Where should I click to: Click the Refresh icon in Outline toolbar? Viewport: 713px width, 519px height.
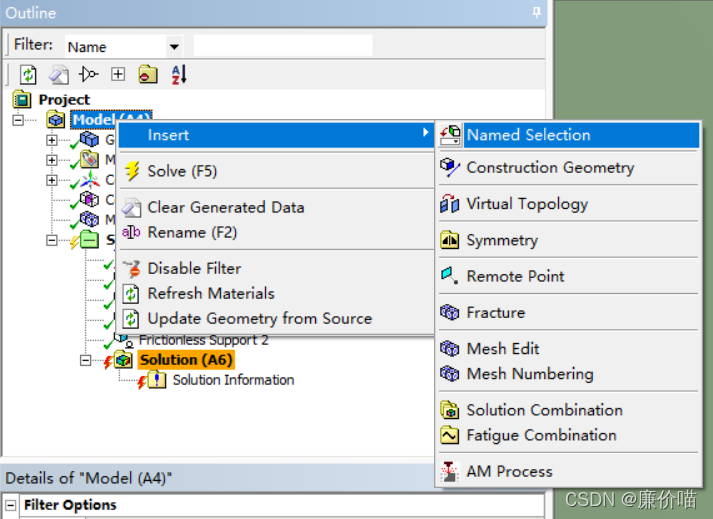click(28, 75)
